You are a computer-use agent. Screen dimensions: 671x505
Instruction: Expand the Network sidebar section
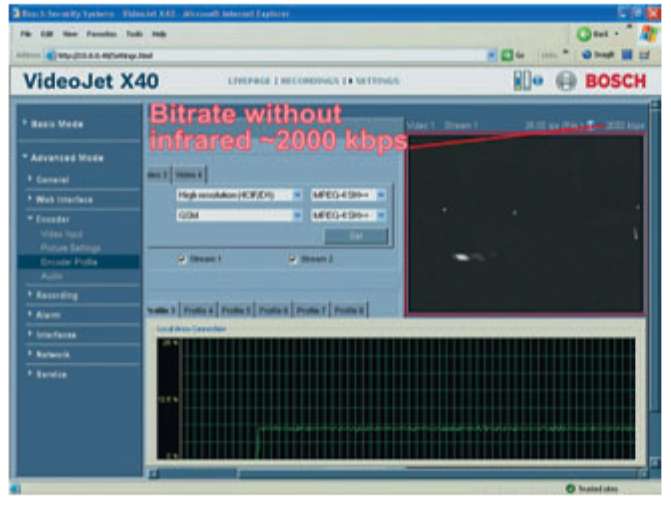pyautogui.click(x=52, y=354)
